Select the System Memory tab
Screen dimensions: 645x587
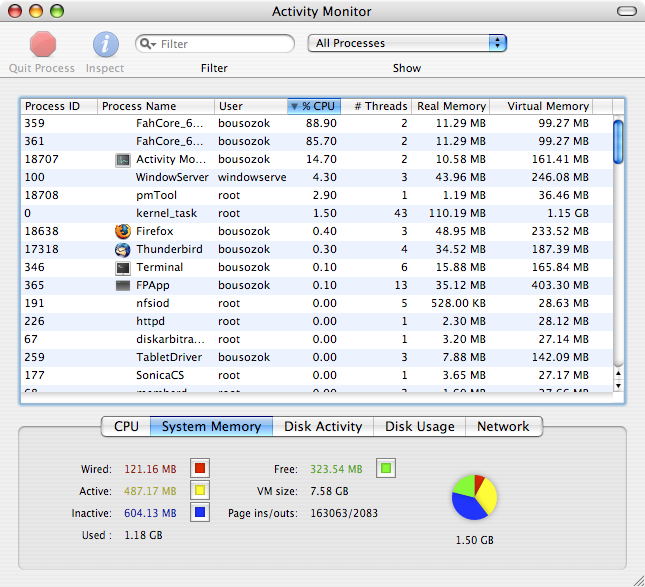tap(211, 426)
